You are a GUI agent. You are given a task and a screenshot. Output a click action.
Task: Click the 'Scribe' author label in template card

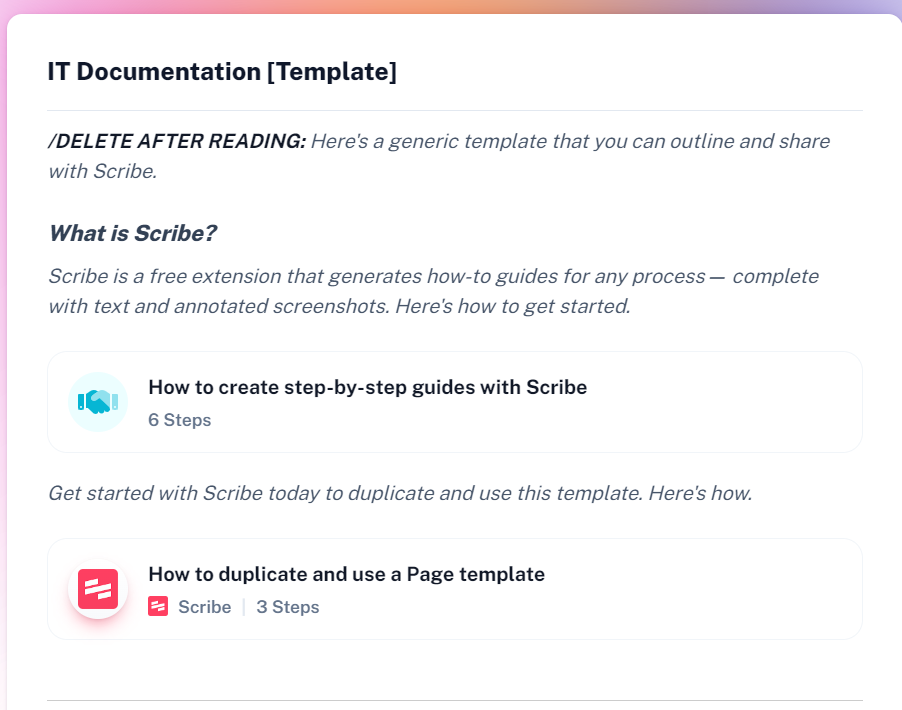click(x=204, y=606)
